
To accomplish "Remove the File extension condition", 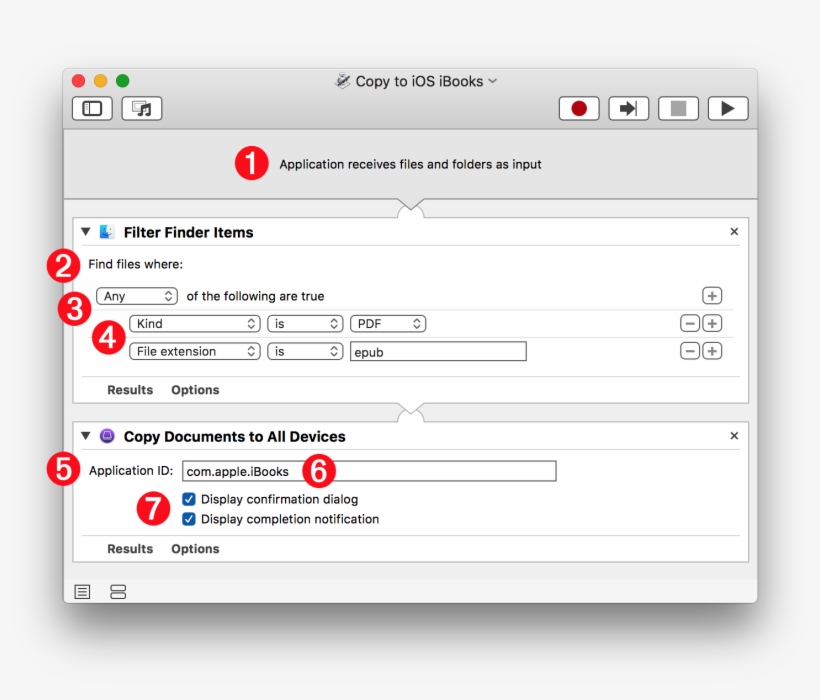I will tap(690, 351).
